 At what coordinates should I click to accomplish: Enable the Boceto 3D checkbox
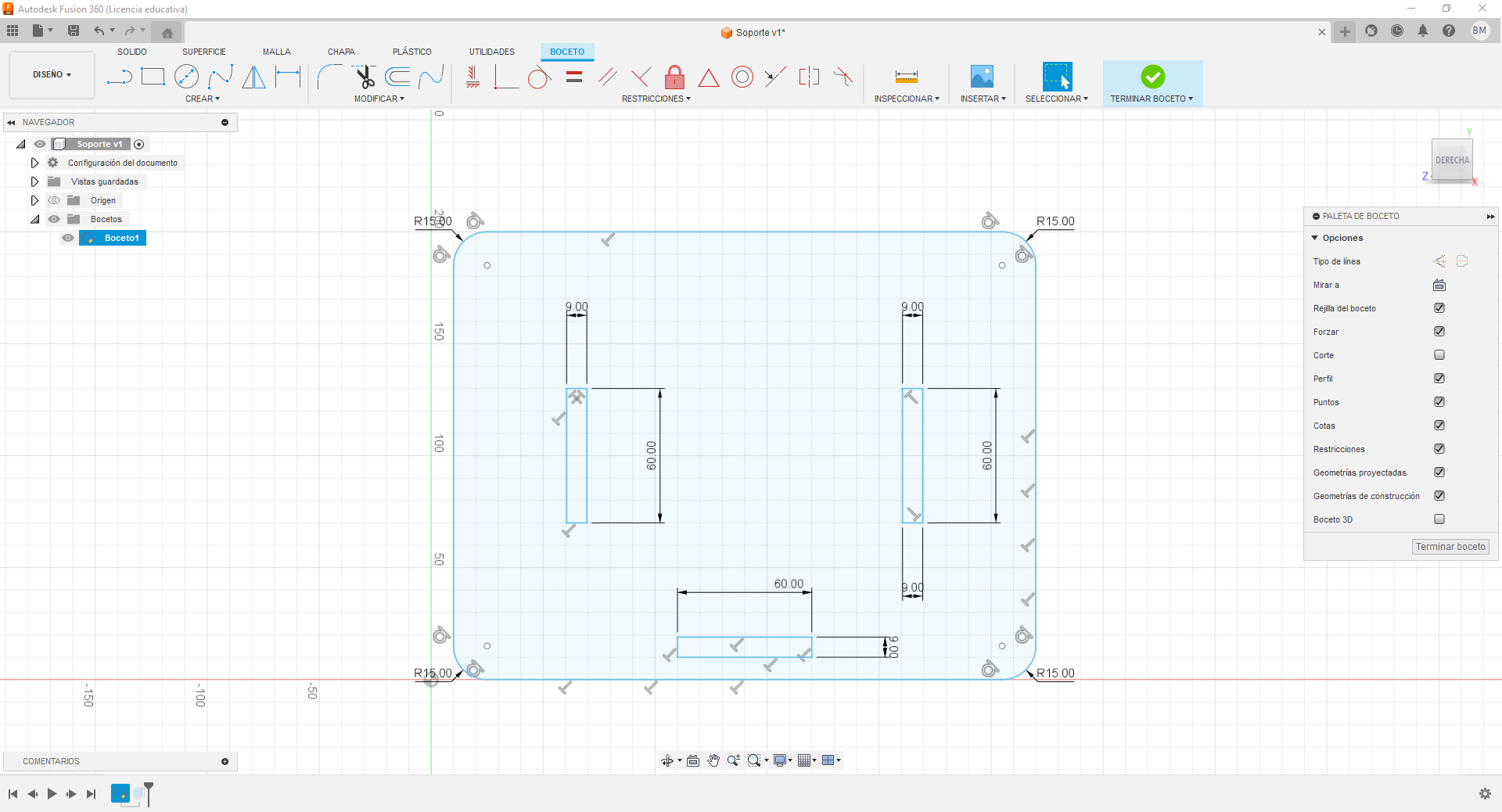click(x=1439, y=519)
